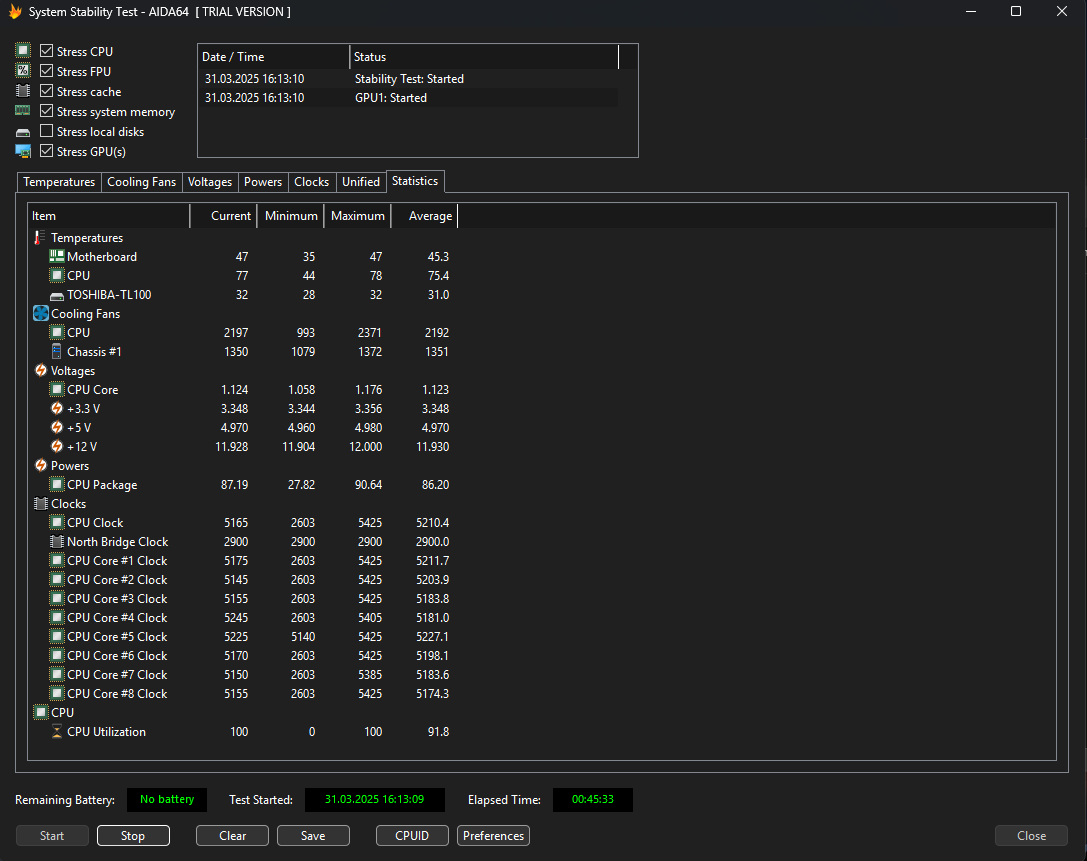
Task: Click the North Bridge Clock icon
Action: coord(57,541)
